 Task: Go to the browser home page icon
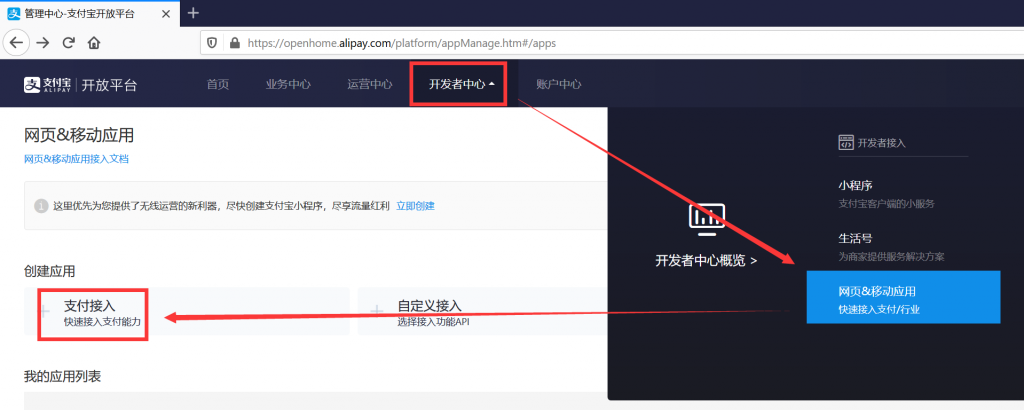pos(94,43)
